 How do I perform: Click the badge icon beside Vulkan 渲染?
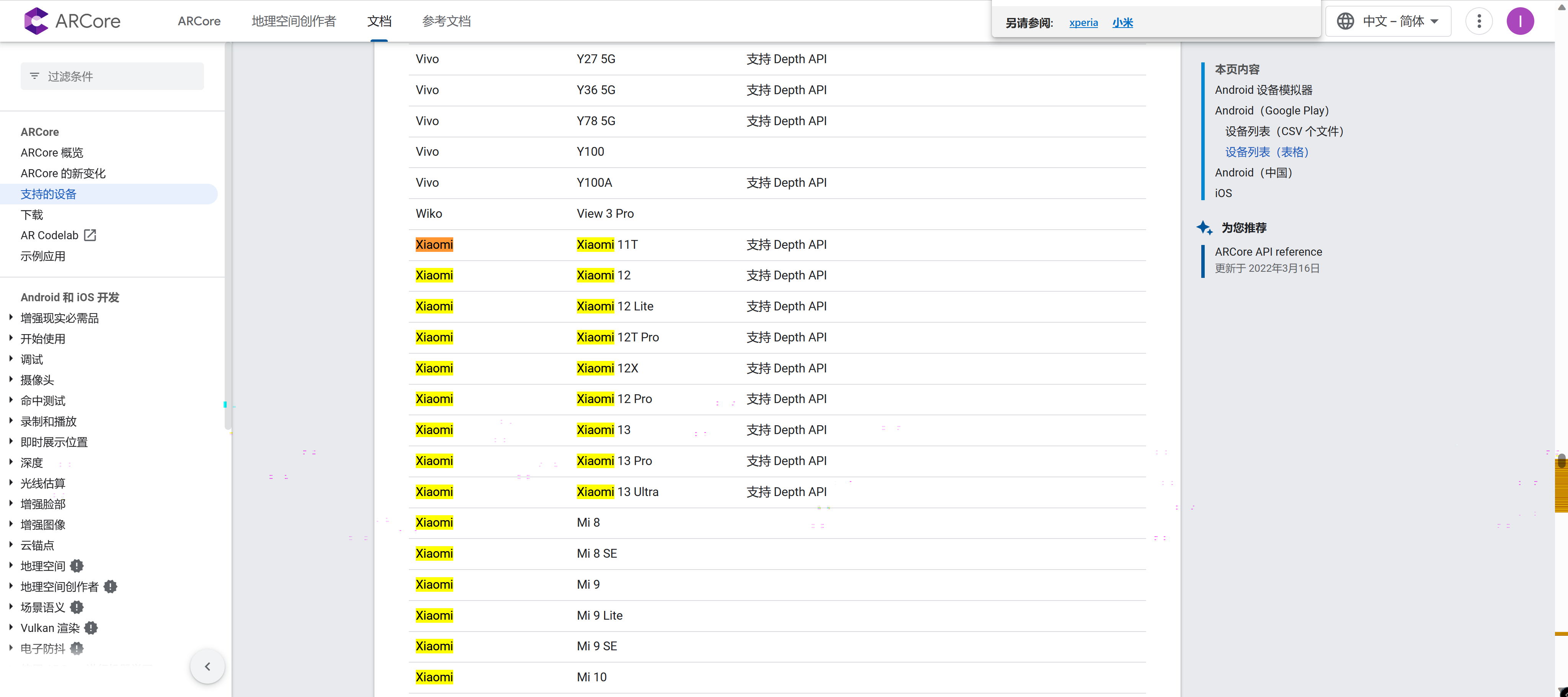click(91, 628)
